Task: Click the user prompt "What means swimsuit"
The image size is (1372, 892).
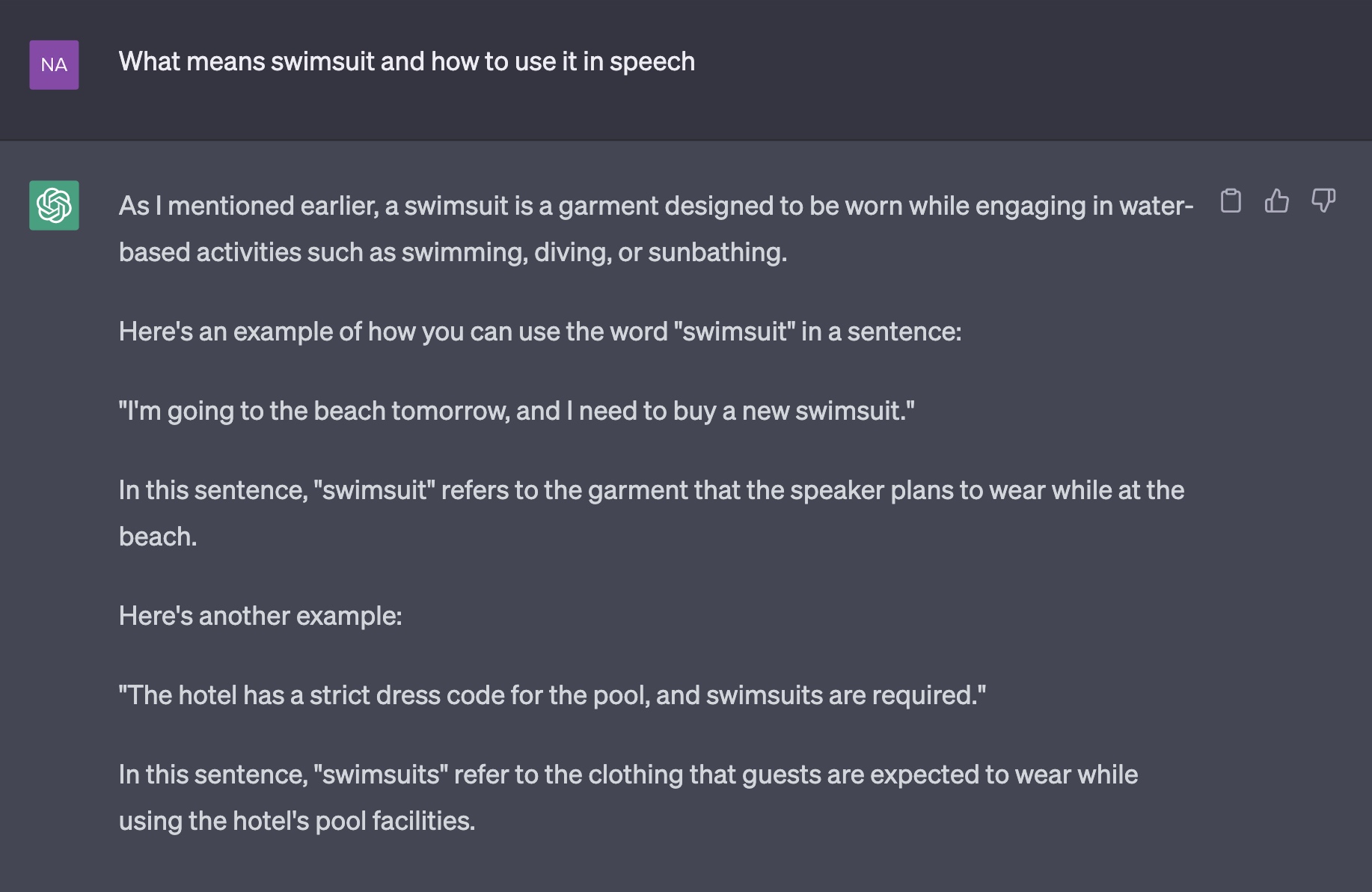Action: (x=407, y=61)
